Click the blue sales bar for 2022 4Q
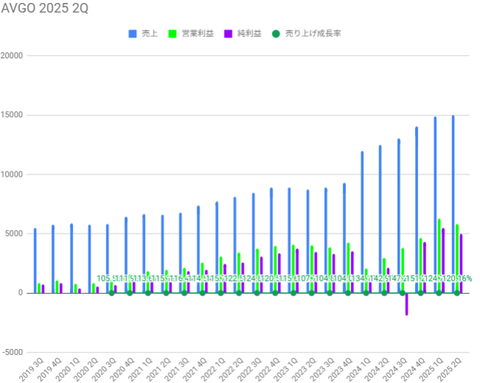 [271, 240]
